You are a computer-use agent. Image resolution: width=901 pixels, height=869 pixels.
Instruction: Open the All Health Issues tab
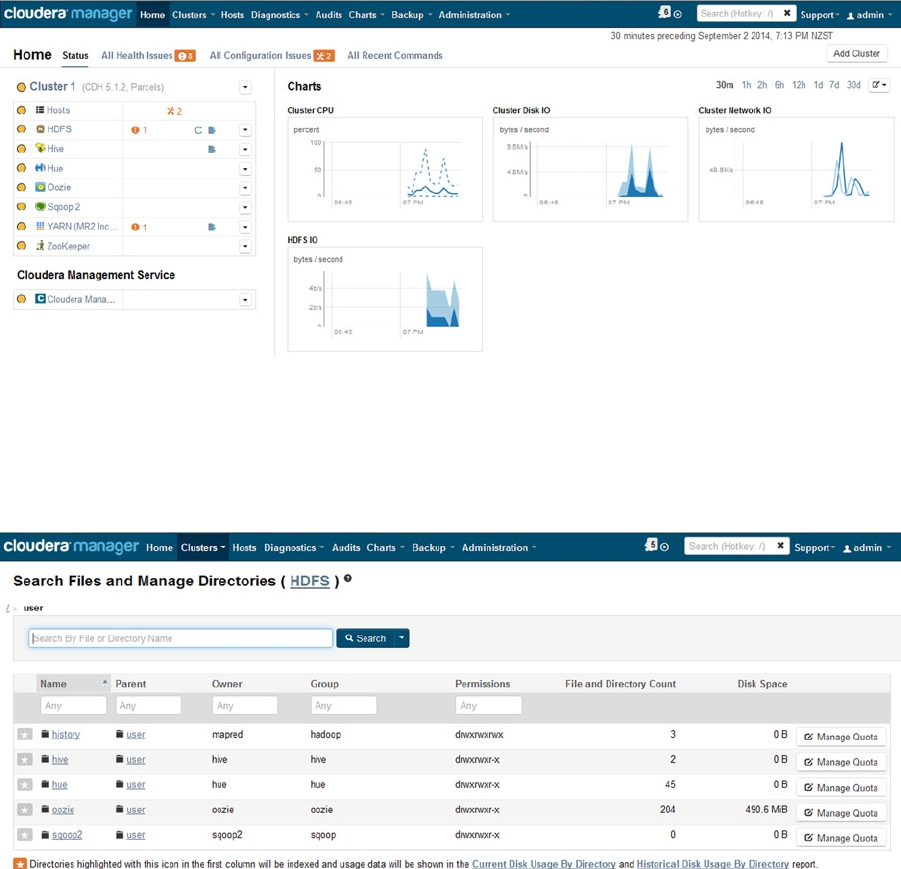click(x=148, y=56)
